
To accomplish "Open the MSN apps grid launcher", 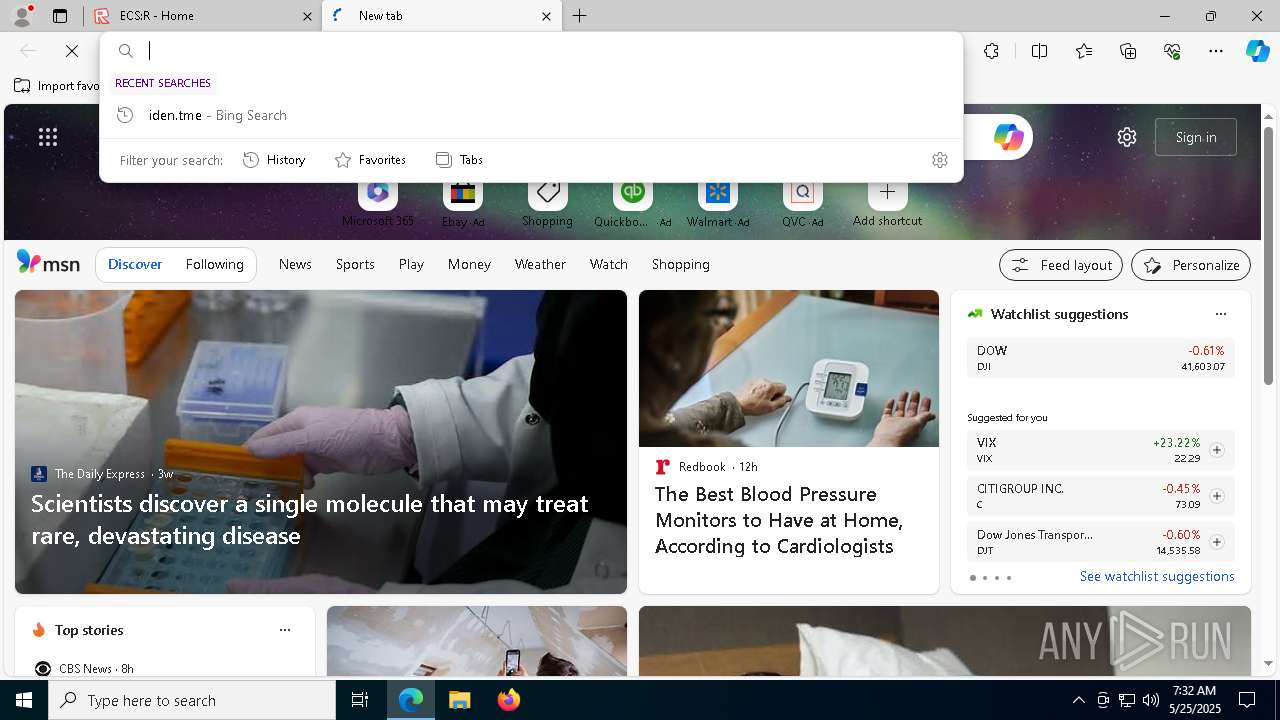I will (48, 137).
